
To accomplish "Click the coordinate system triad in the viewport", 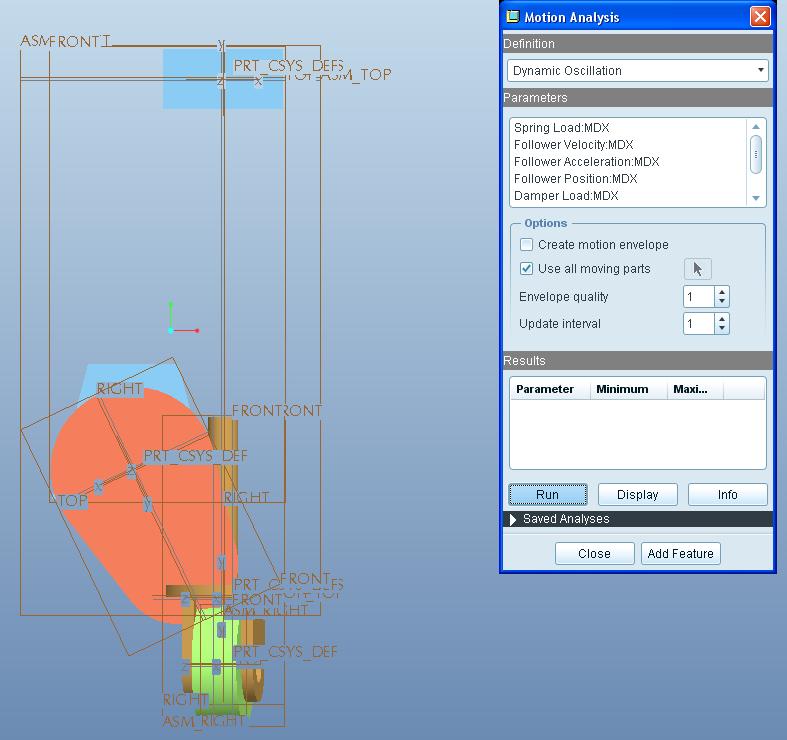I will click(183, 318).
